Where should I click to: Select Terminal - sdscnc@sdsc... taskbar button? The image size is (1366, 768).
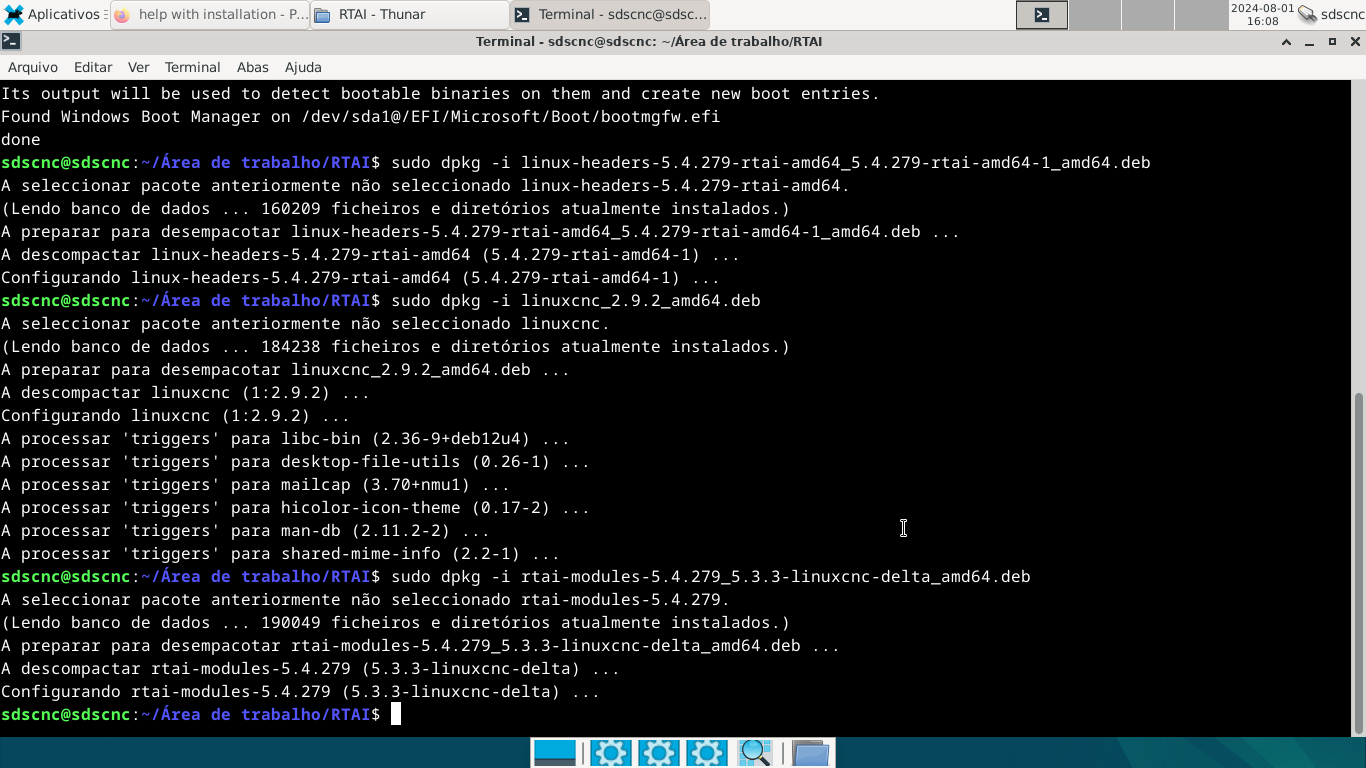click(x=610, y=14)
